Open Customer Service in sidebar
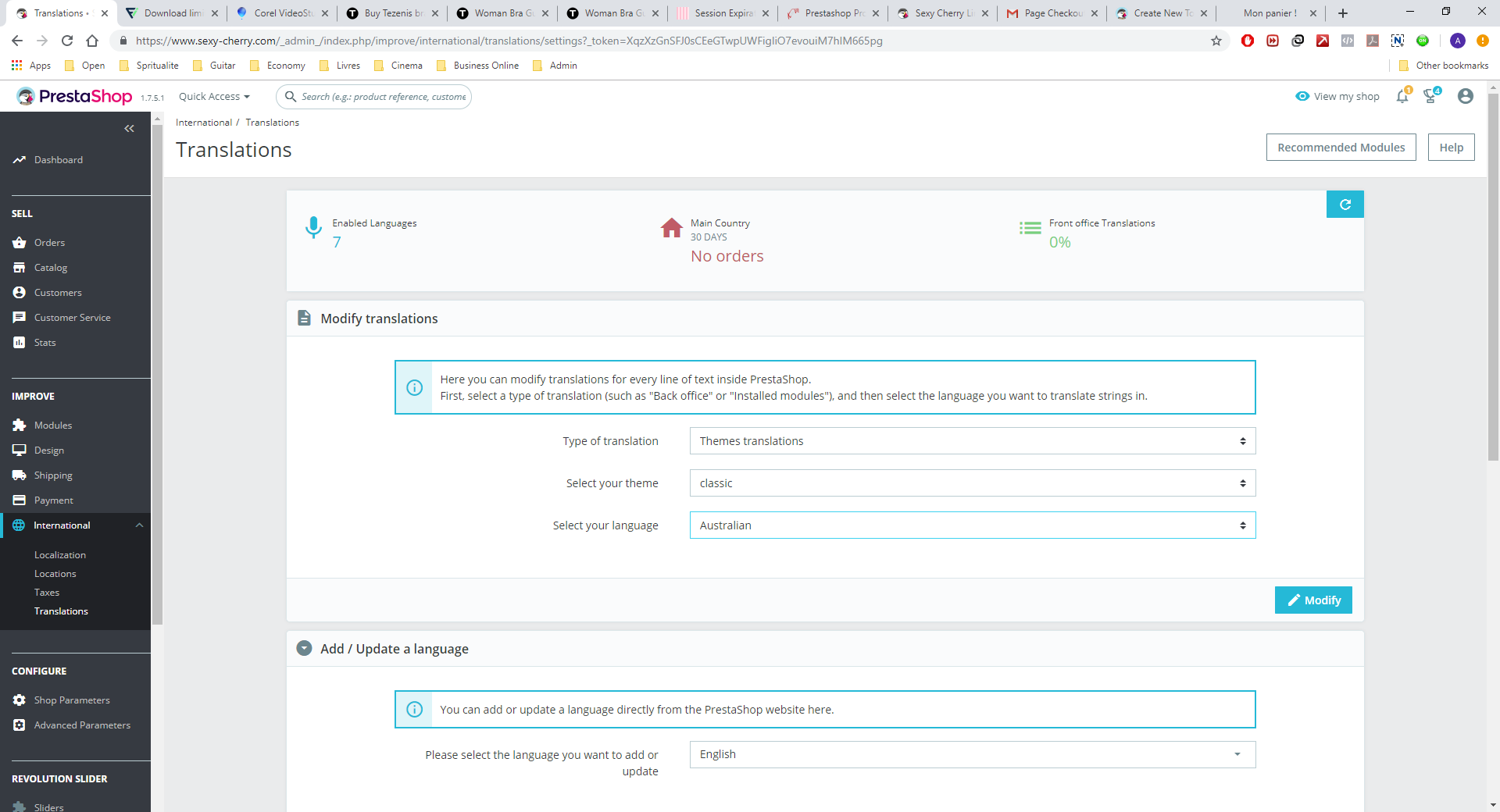 pyautogui.click(x=73, y=318)
